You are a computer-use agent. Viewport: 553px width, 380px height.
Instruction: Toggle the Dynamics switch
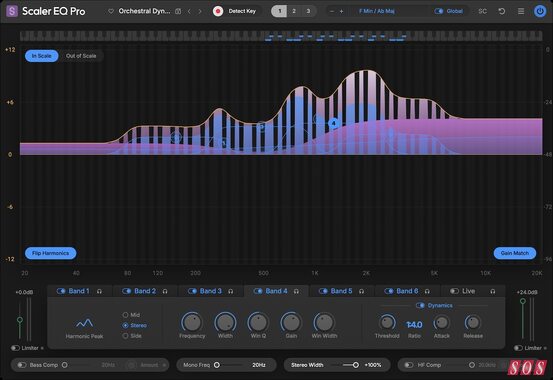coord(420,305)
